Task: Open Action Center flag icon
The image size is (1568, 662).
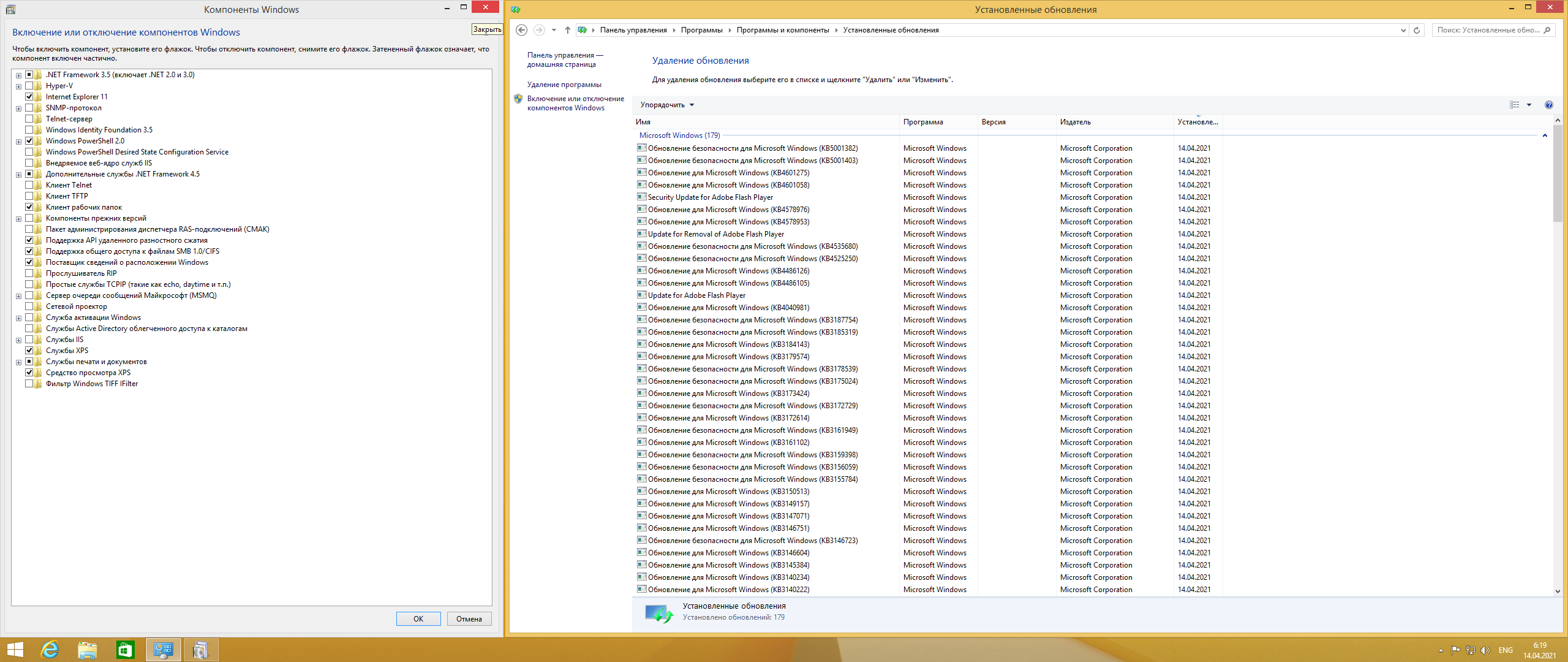Action: (1456, 650)
